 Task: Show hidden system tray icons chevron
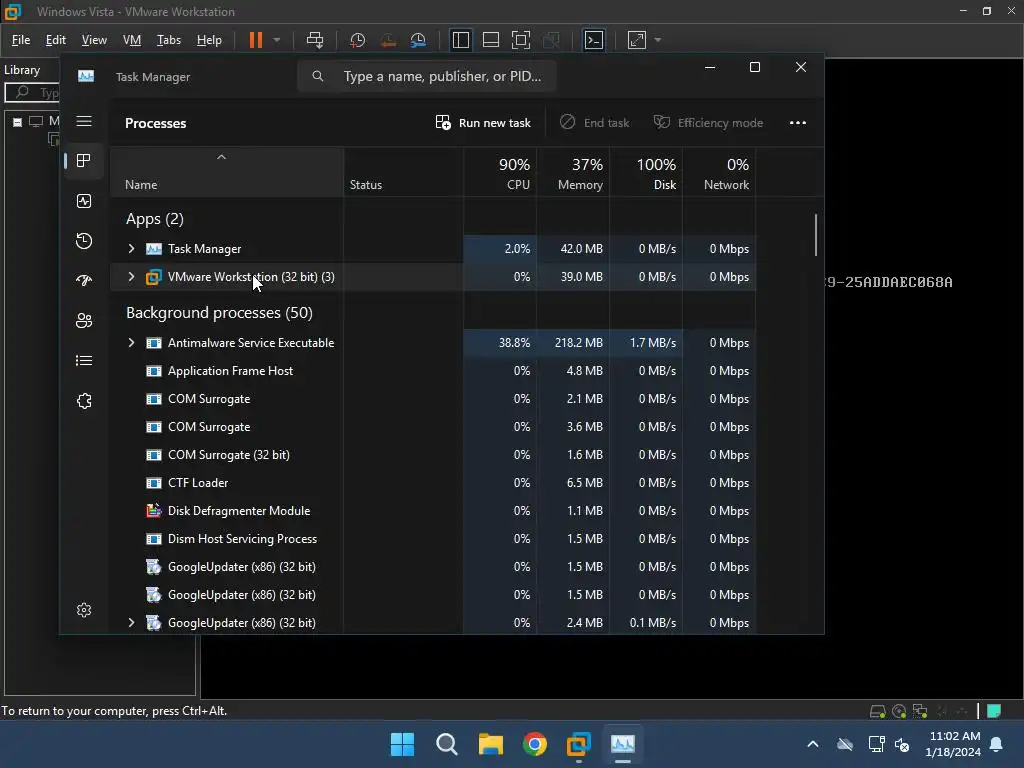click(812, 744)
